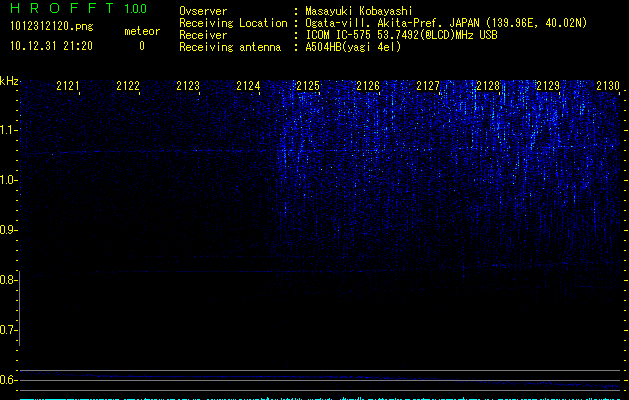
Task: Click the 0.6 frequency axis label
Action: click(8, 380)
